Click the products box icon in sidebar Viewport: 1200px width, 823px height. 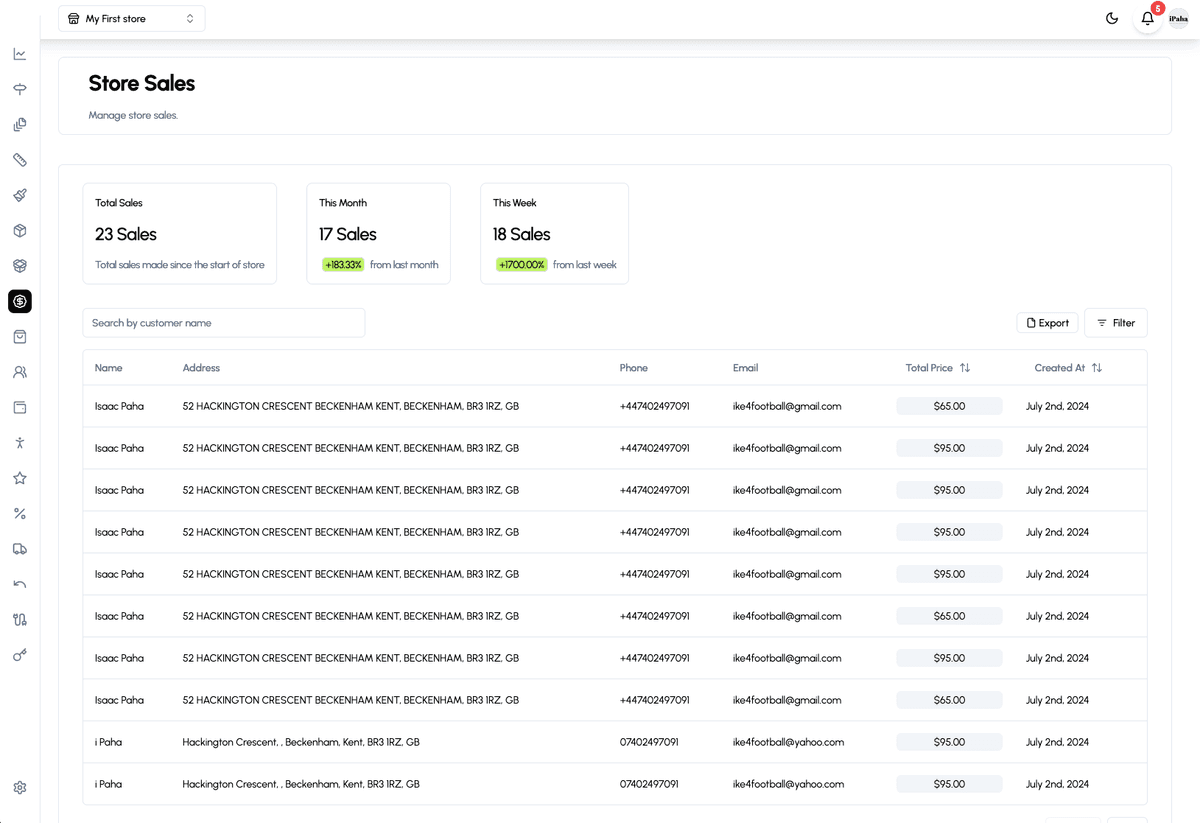(20, 230)
